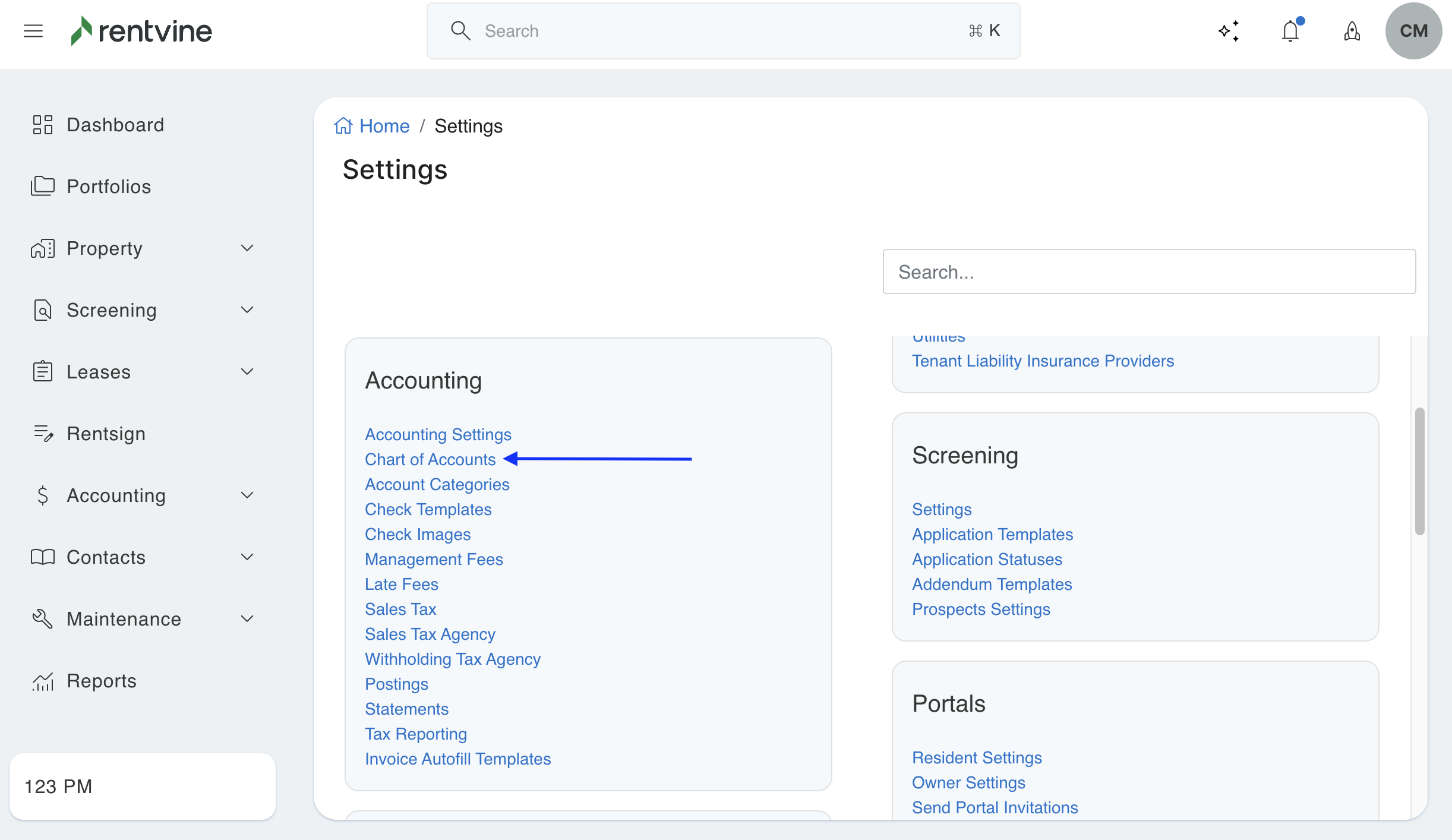Click the AI sparkle icon
The image size is (1452, 840).
1229,31
